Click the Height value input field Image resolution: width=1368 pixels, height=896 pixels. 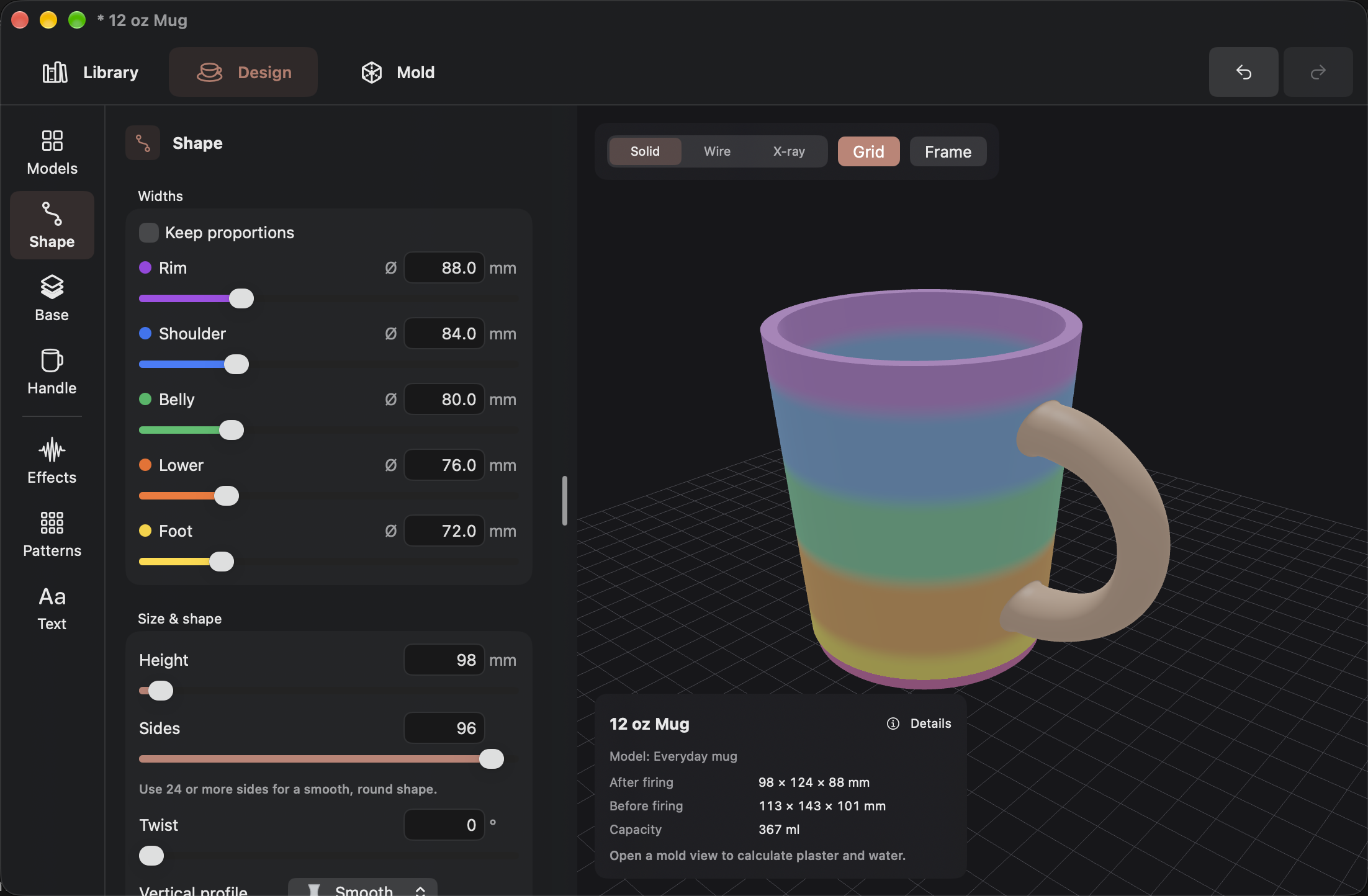click(444, 660)
